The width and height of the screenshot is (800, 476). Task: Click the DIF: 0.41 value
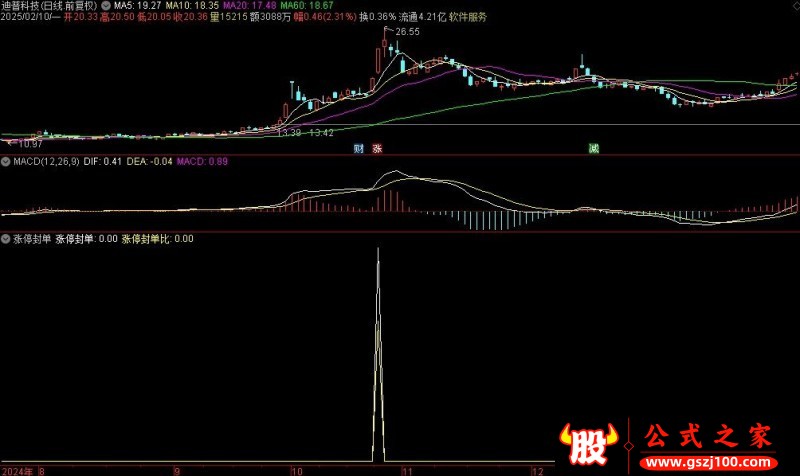(102, 162)
